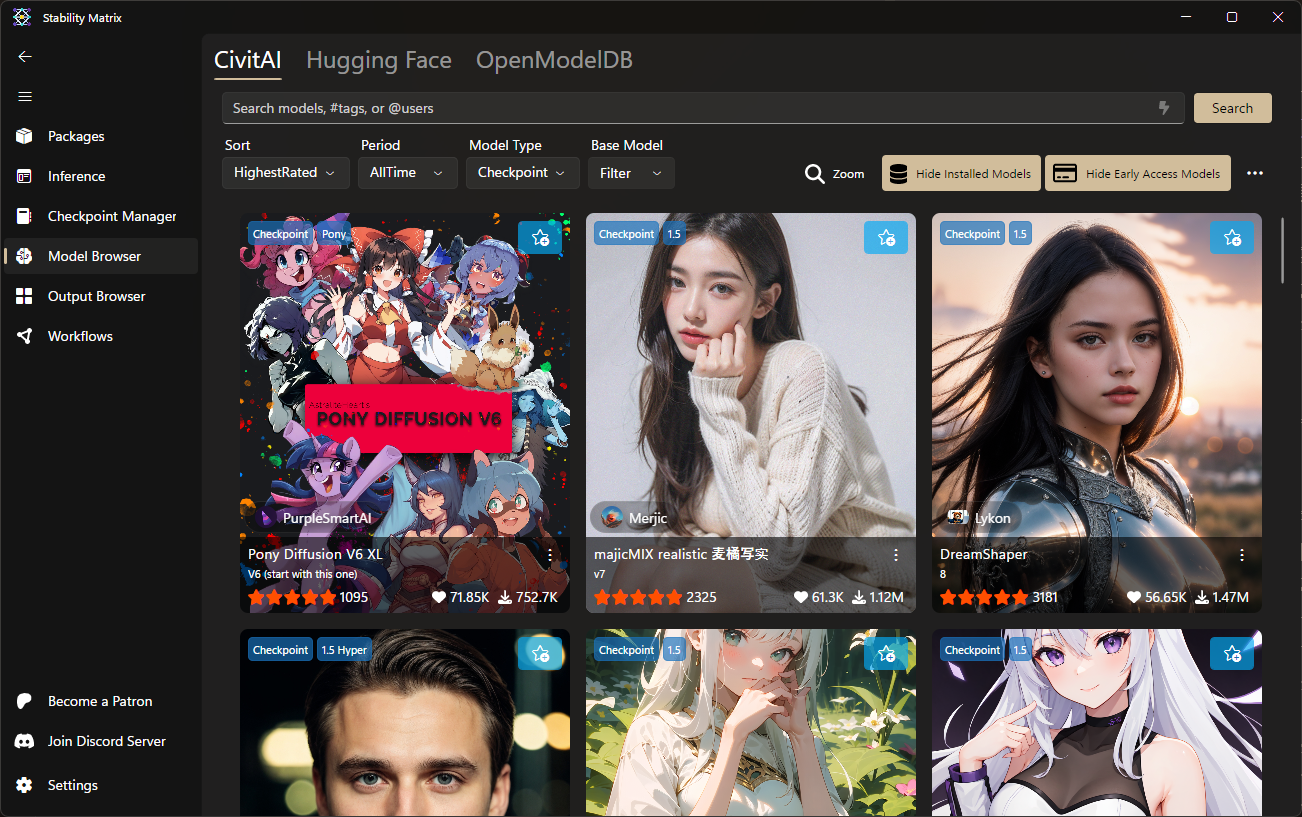1302x817 pixels.
Task: Favorite the majicMIX realistic model
Action: click(886, 237)
